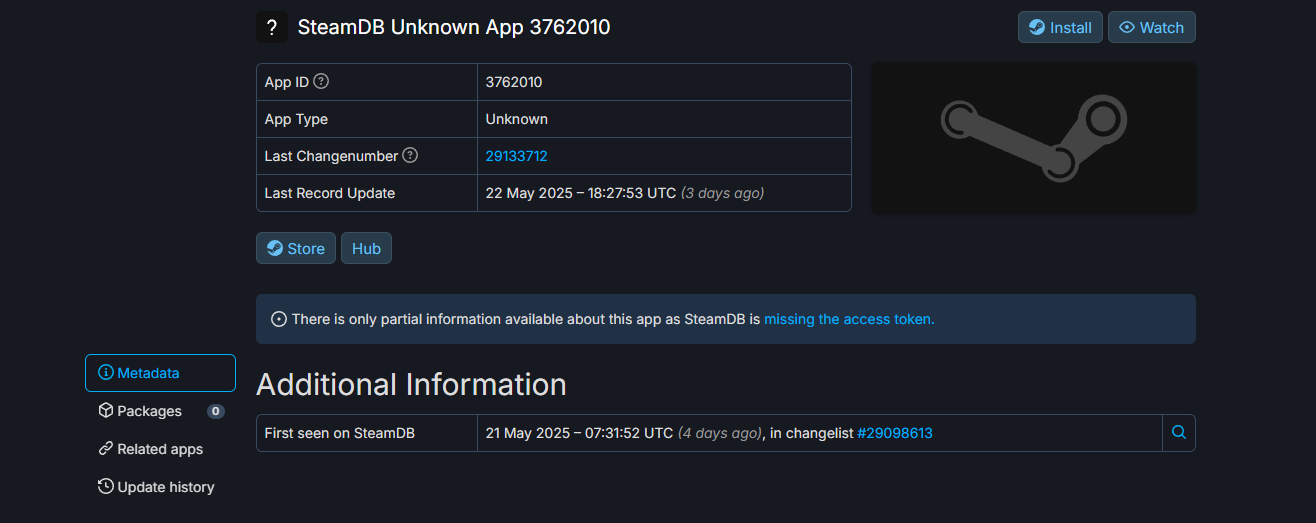The height and width of the screenshot is (523, 1316).
Task: Click the info icon beside Metadata
Action: [x=105, y=373]
